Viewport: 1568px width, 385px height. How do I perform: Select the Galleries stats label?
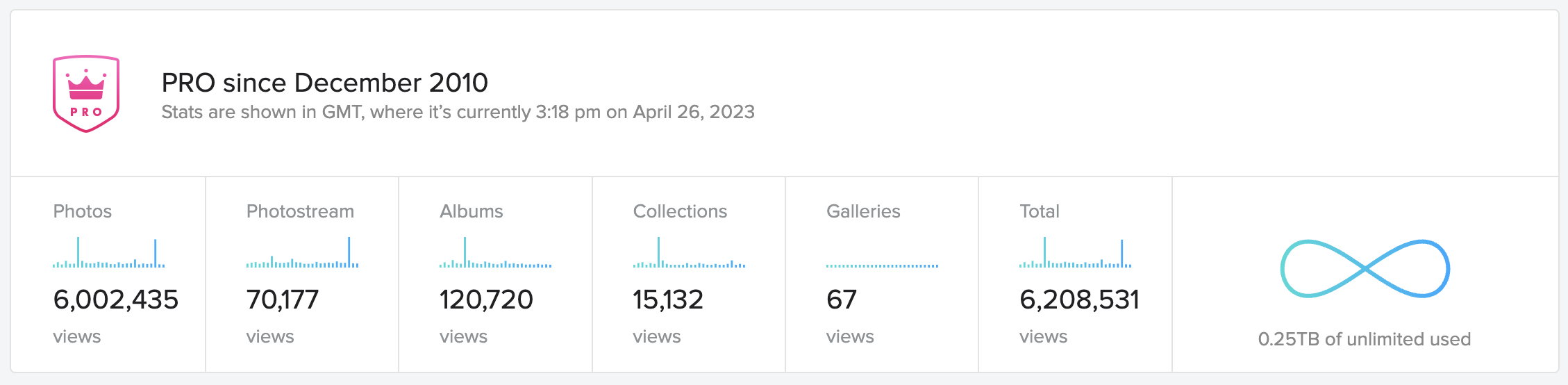click(863, 211)
